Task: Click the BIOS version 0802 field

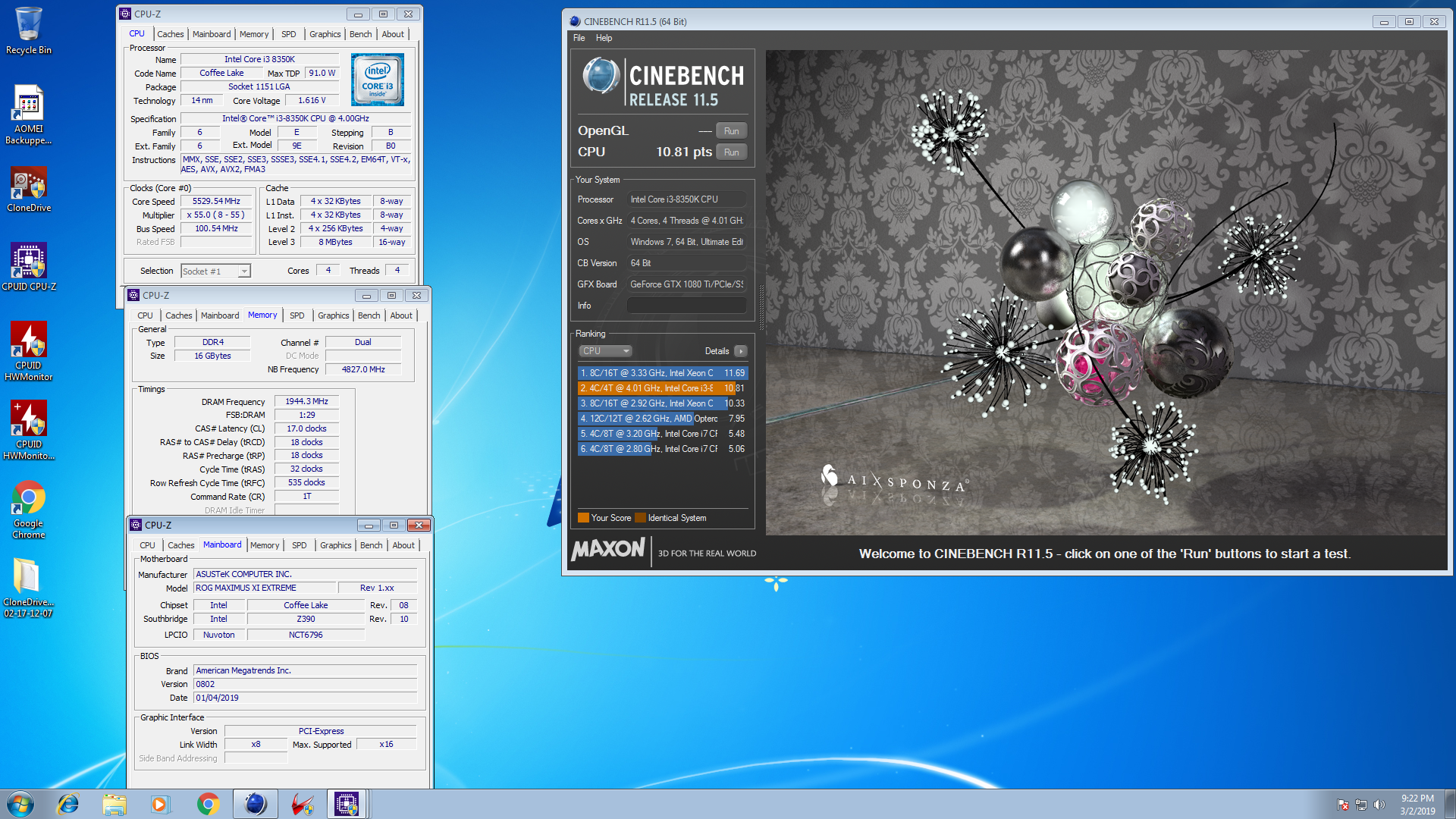Action: point(305,685)
